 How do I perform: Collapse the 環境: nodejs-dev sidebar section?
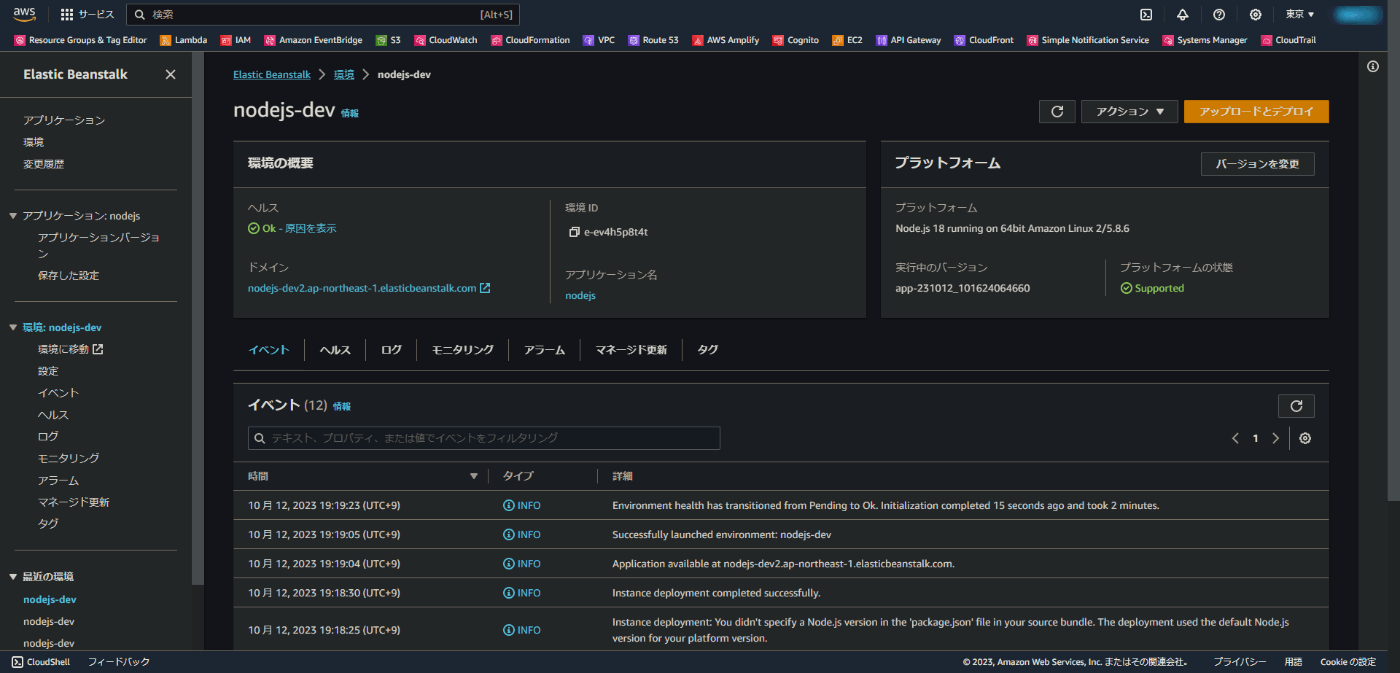coord(13,327)
